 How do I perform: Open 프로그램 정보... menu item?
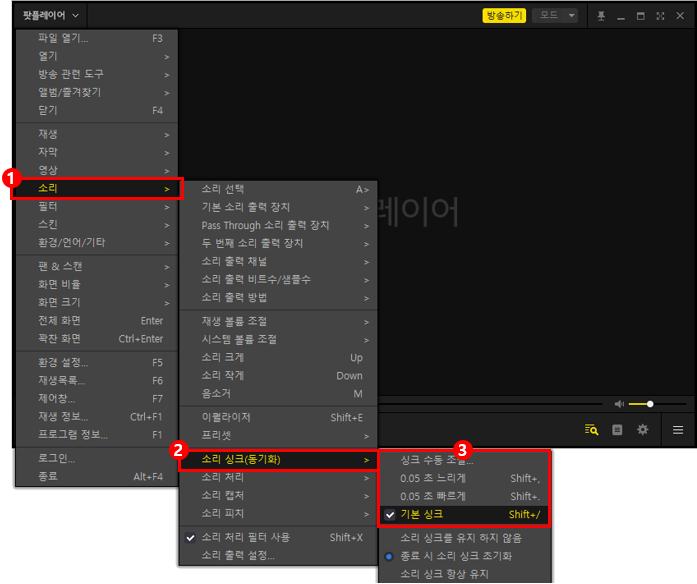click(97, 435)
